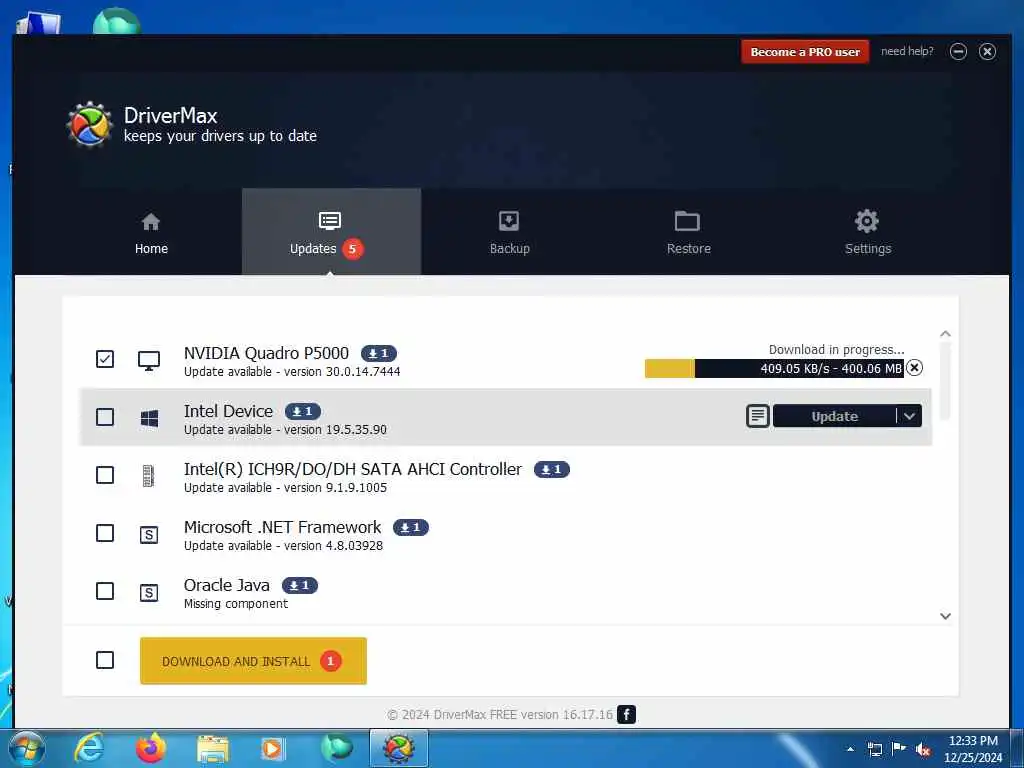
Task: Click the list scroll down chevron
Action: click(x=945, y=616)
